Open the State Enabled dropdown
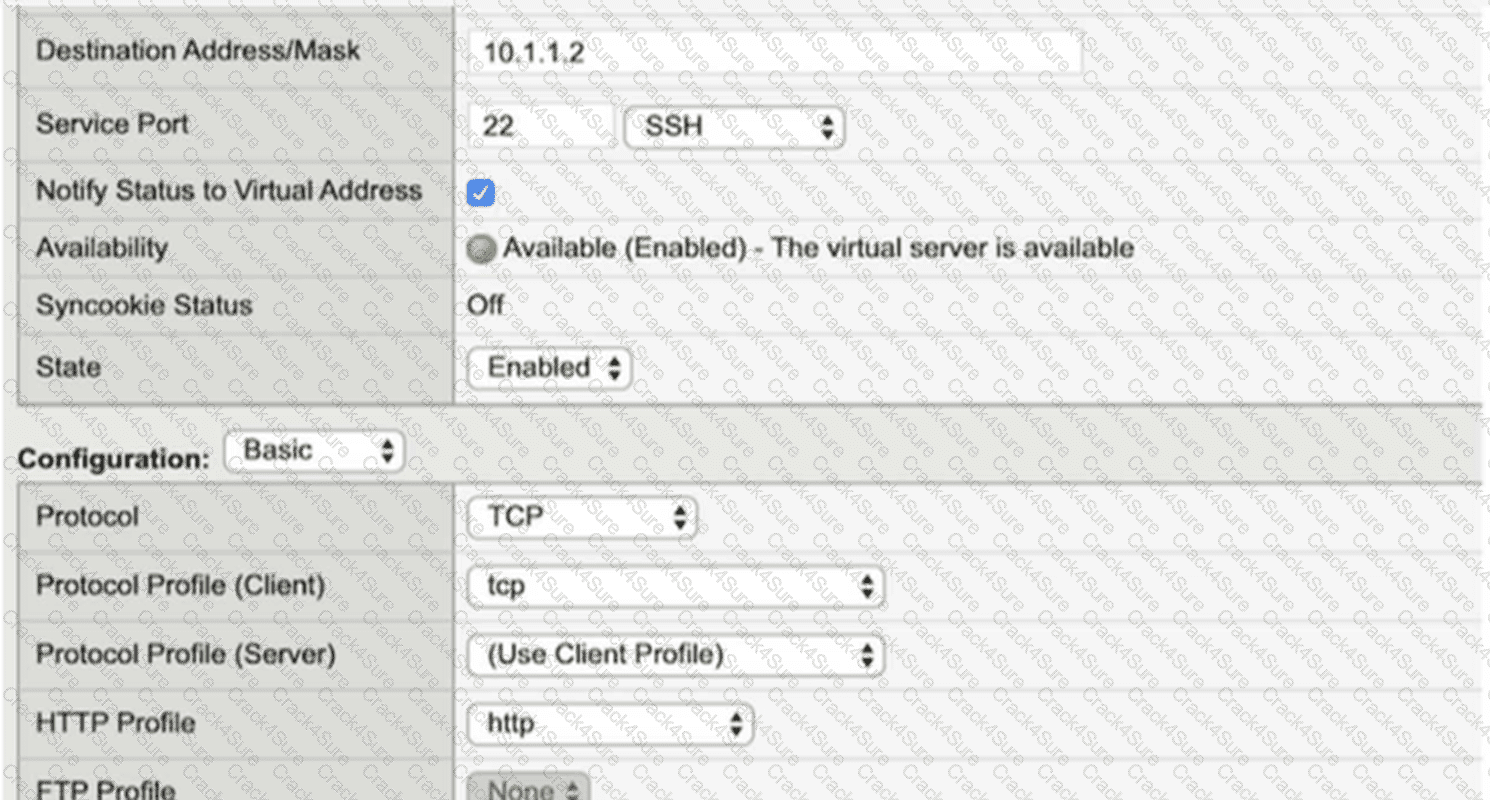 (550, 368)
